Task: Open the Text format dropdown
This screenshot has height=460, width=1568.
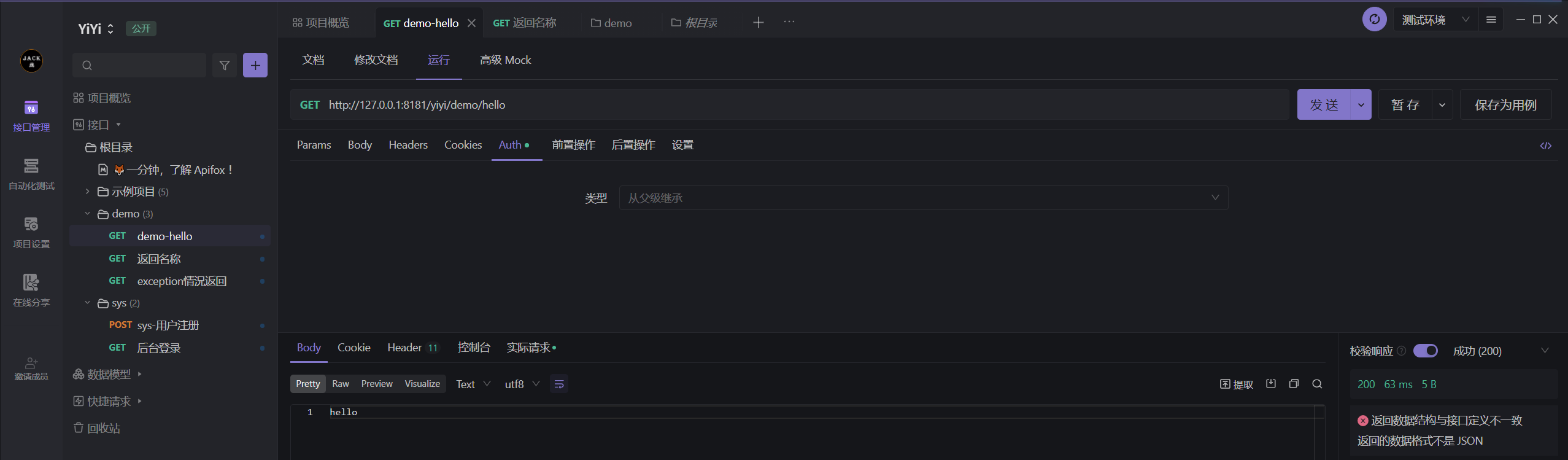Action: pyautogui.click(x=473, y=384)
